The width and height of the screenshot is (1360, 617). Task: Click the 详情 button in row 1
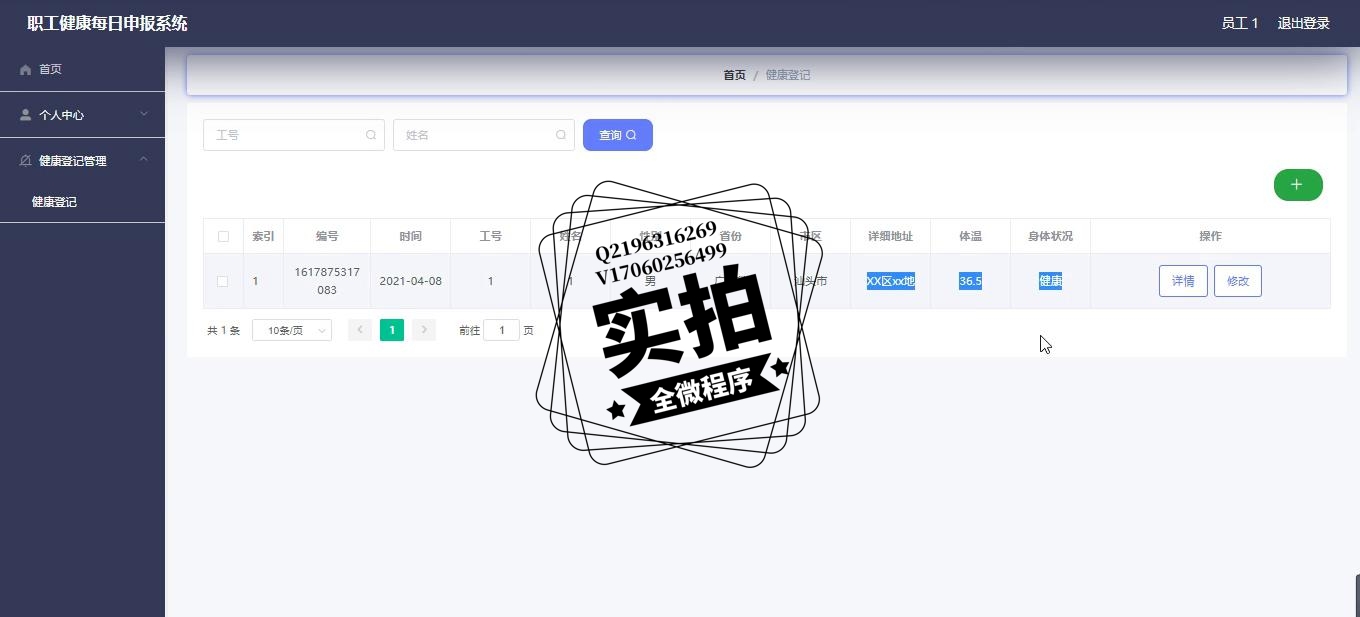(x=1183, y=281)
